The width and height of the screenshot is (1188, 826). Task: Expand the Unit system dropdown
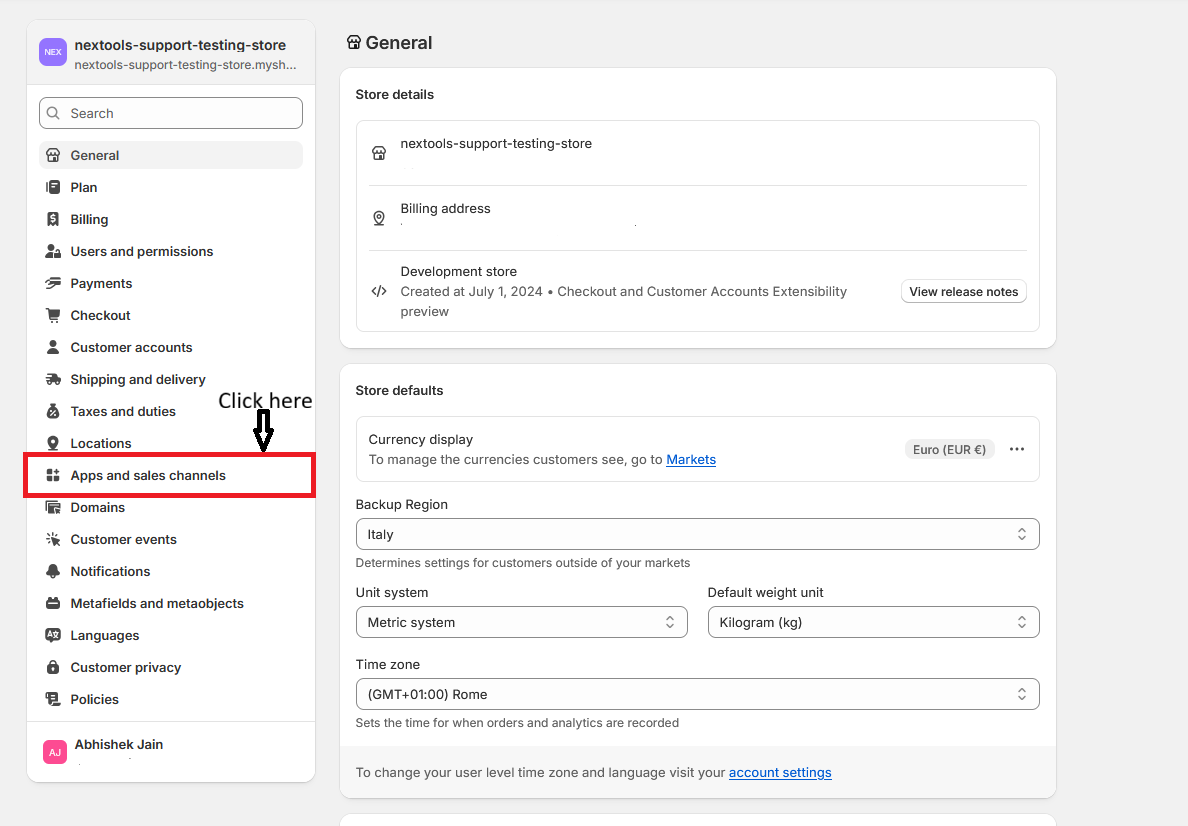(521, 622)
